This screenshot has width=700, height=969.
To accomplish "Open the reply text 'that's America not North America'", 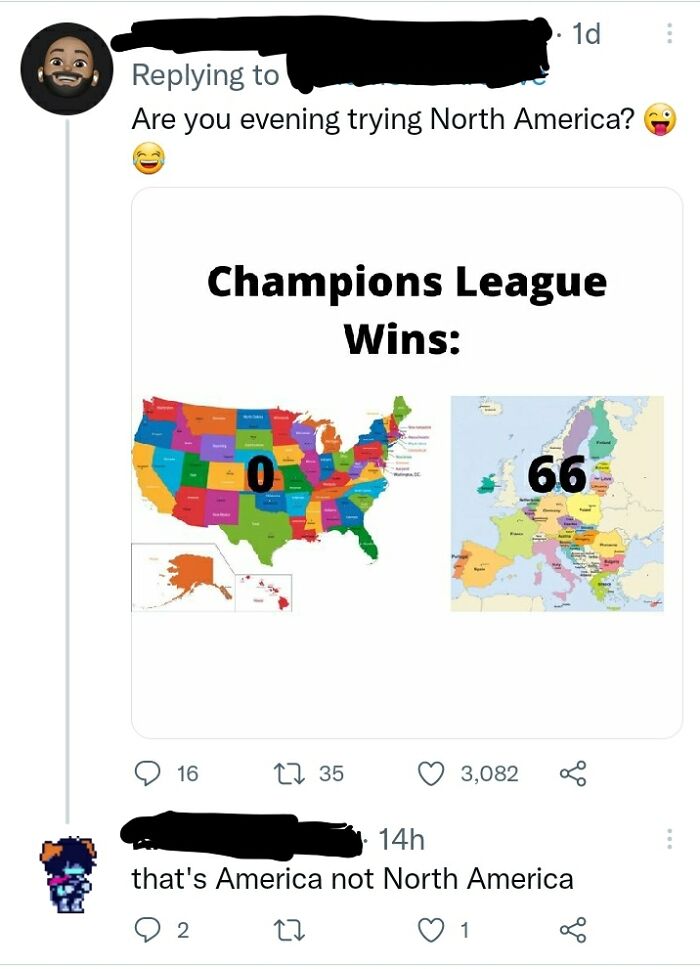I will coord(352,879).
